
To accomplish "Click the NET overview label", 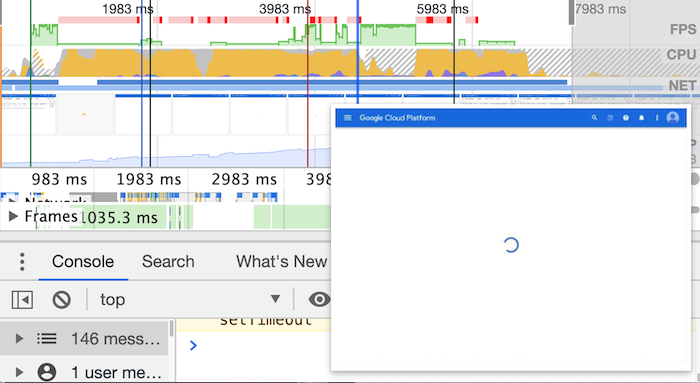I will tap(682, 85).
